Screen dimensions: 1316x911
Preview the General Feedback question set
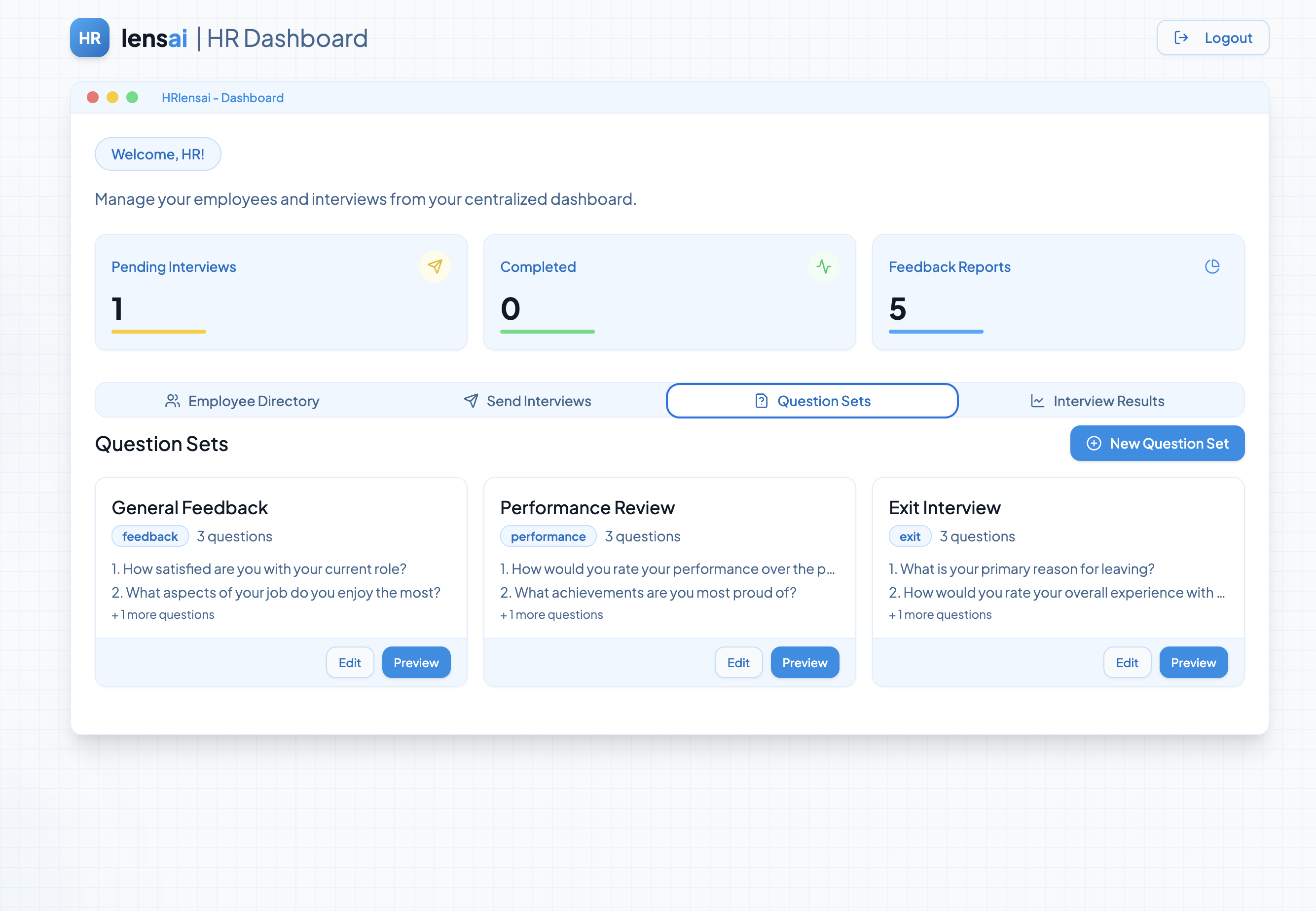pyautogui.click(x=416, y=663)
